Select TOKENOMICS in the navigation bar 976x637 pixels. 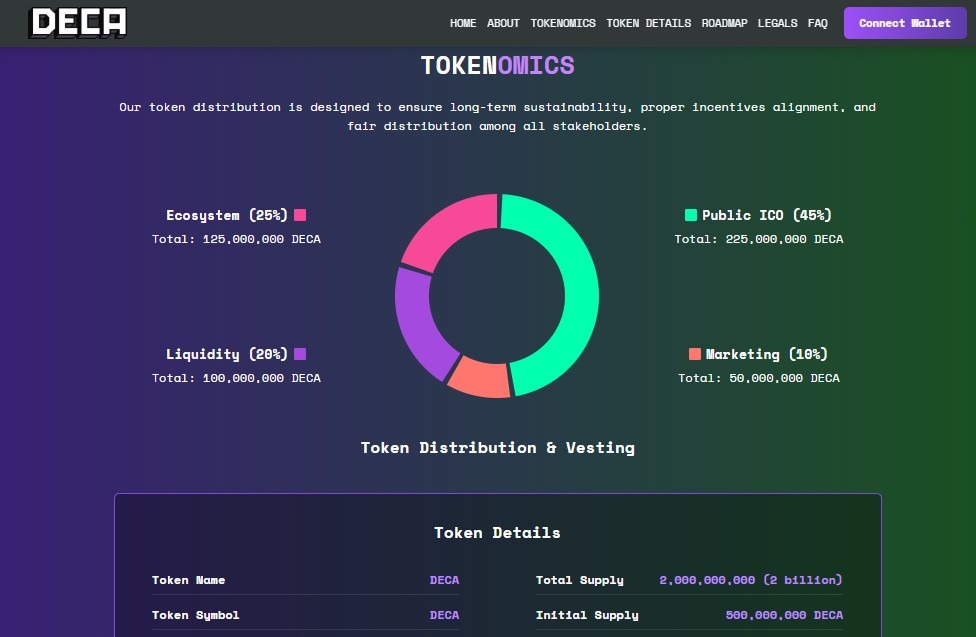point(563,23)
